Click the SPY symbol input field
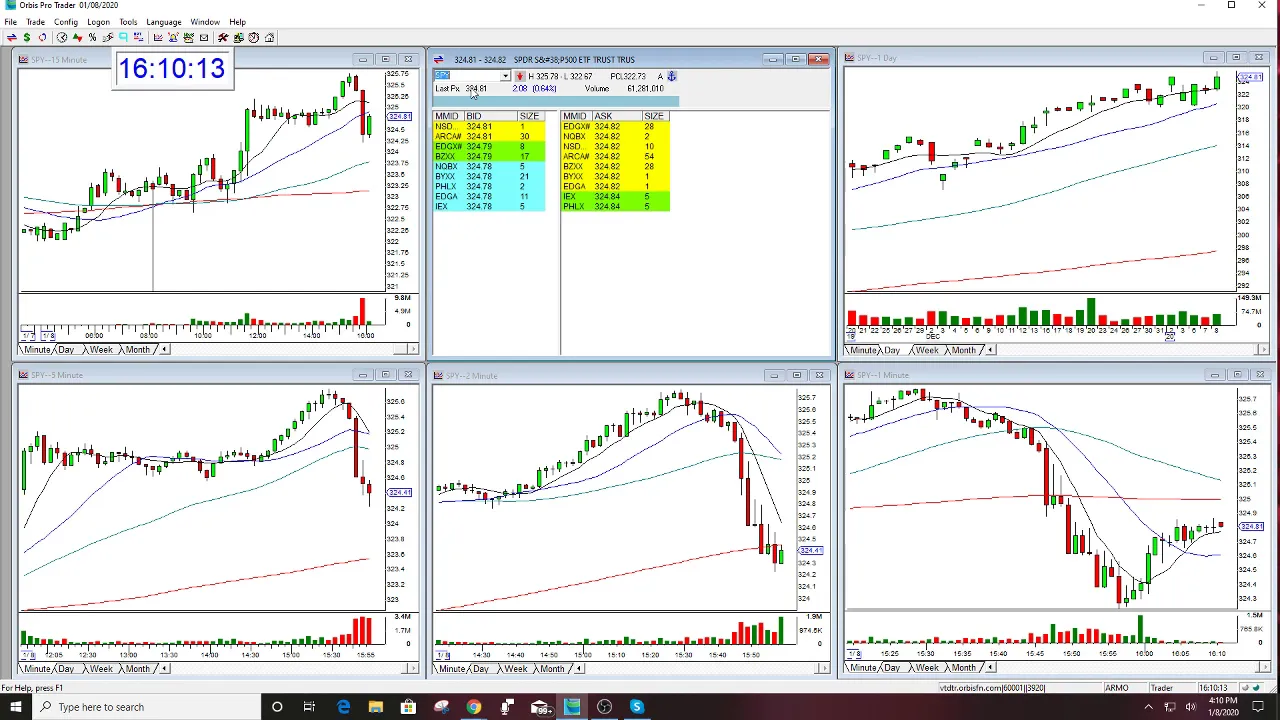This screenshot has height=720, width=1280. 467,76
